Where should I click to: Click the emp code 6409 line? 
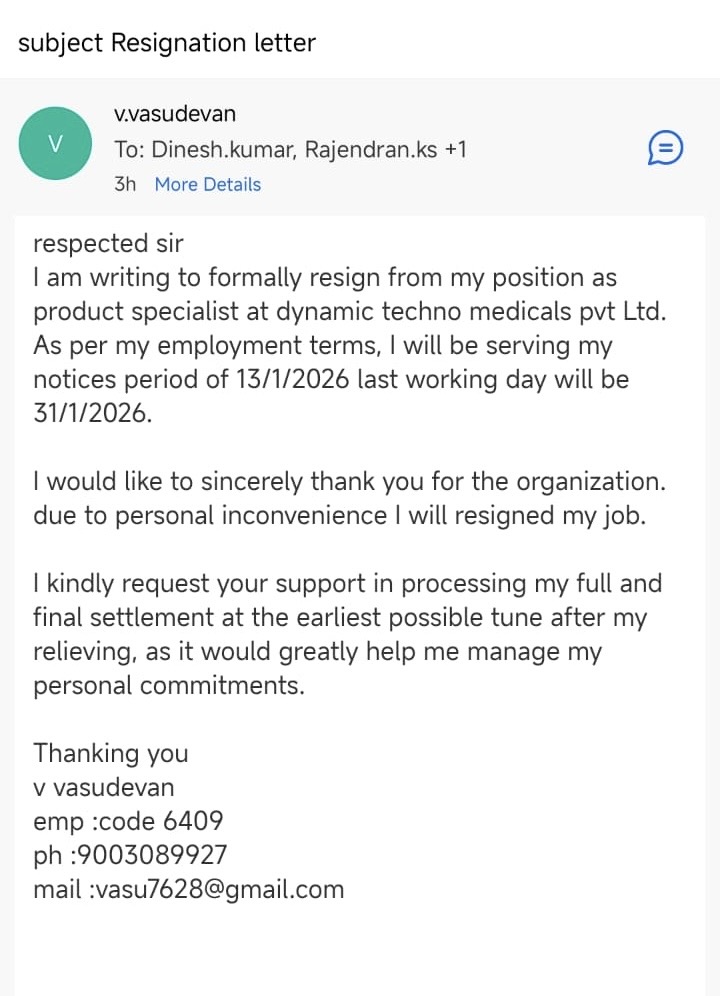tap(128, 821)
